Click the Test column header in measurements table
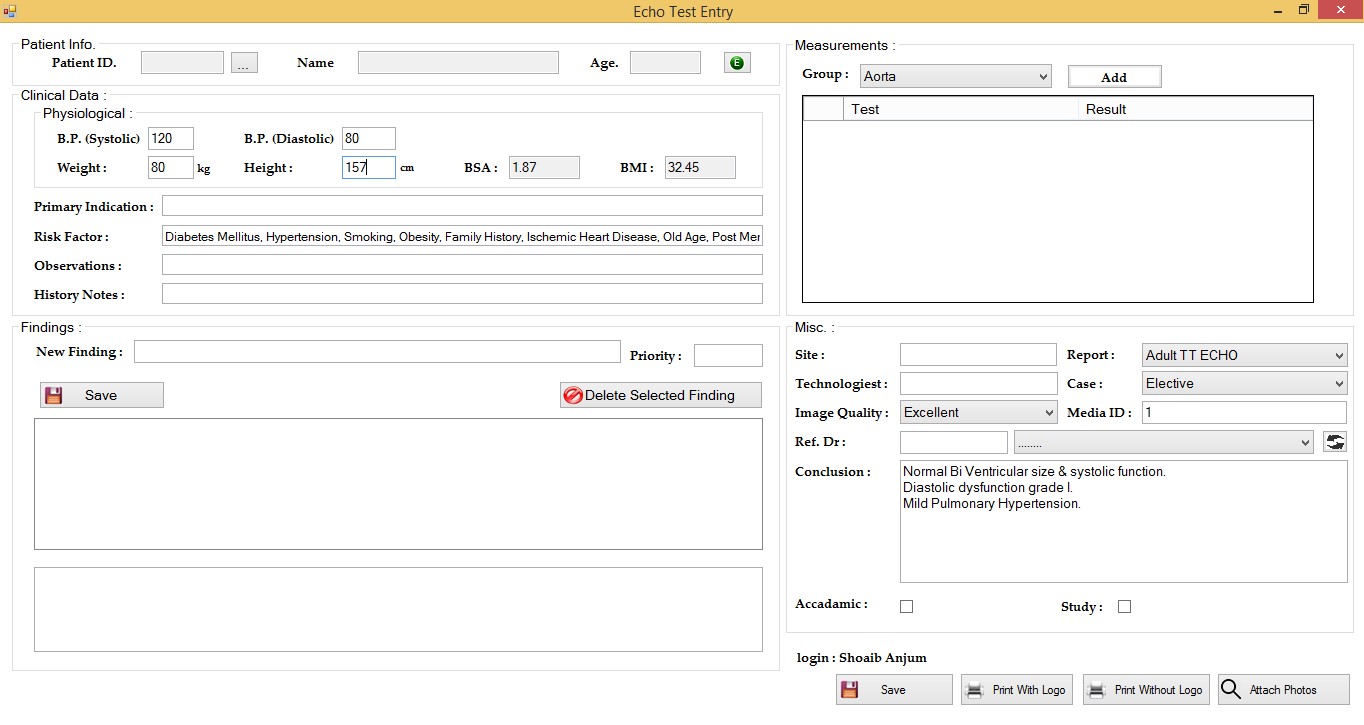This screenshot has width=1364, height=725. coord(960,109)
